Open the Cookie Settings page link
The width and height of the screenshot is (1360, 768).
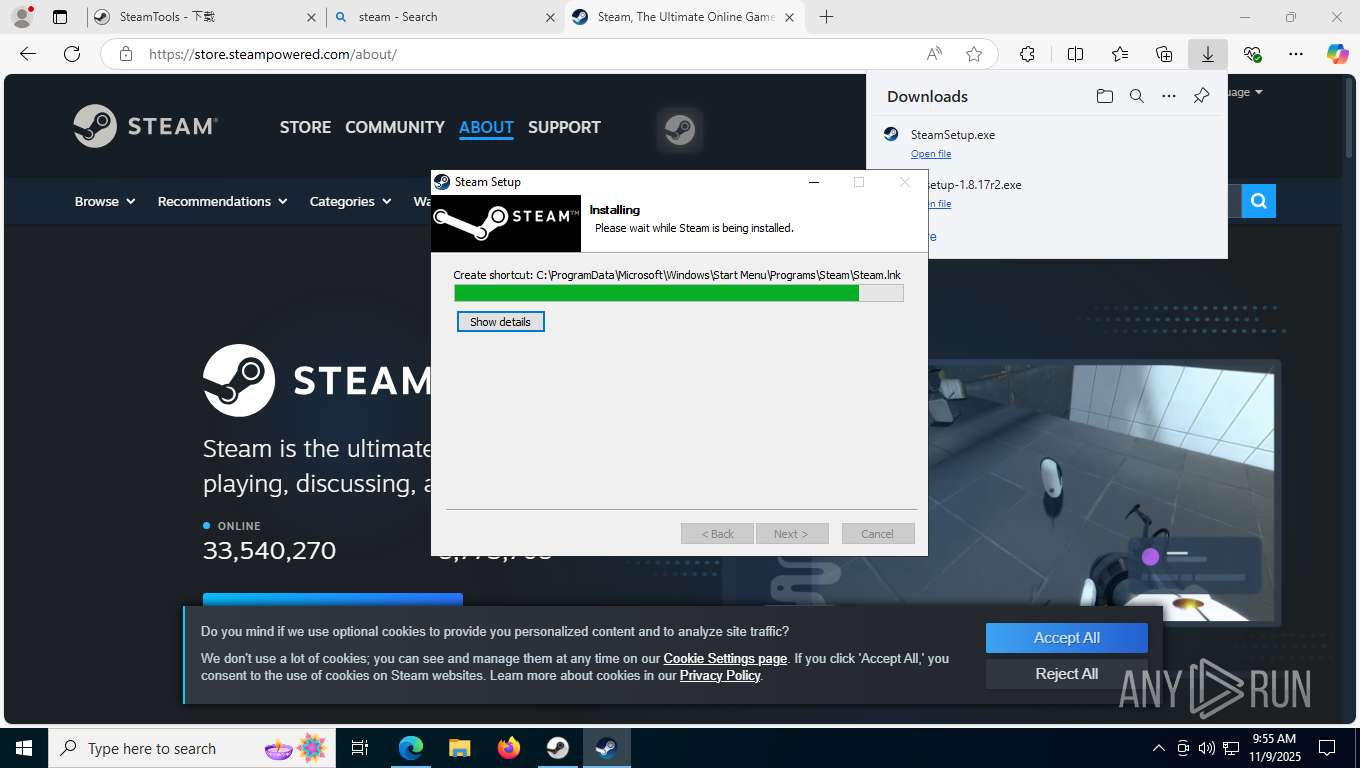(725, 658)
